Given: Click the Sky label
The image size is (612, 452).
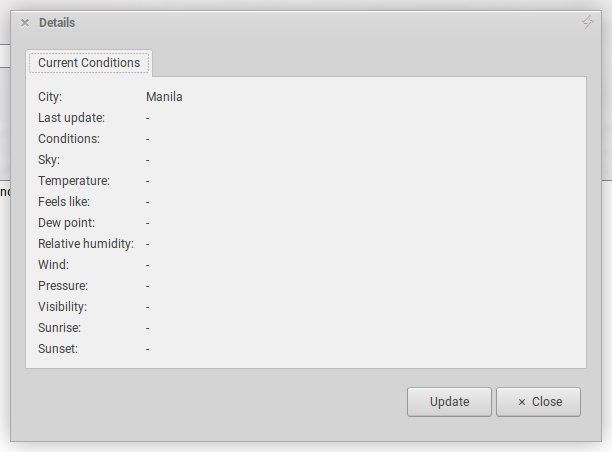Looking at the screenshot, I should point(49,160).
